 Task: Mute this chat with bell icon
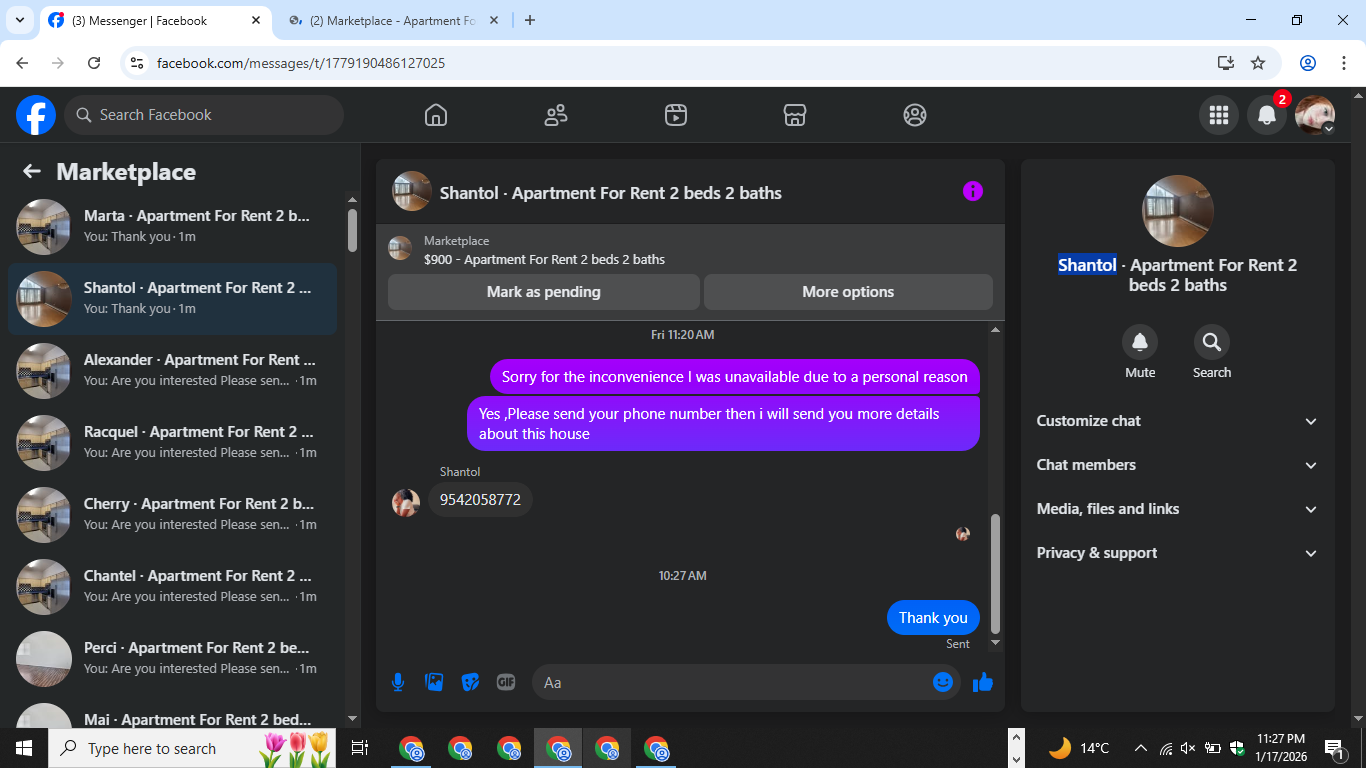(x=1140, y=342)
